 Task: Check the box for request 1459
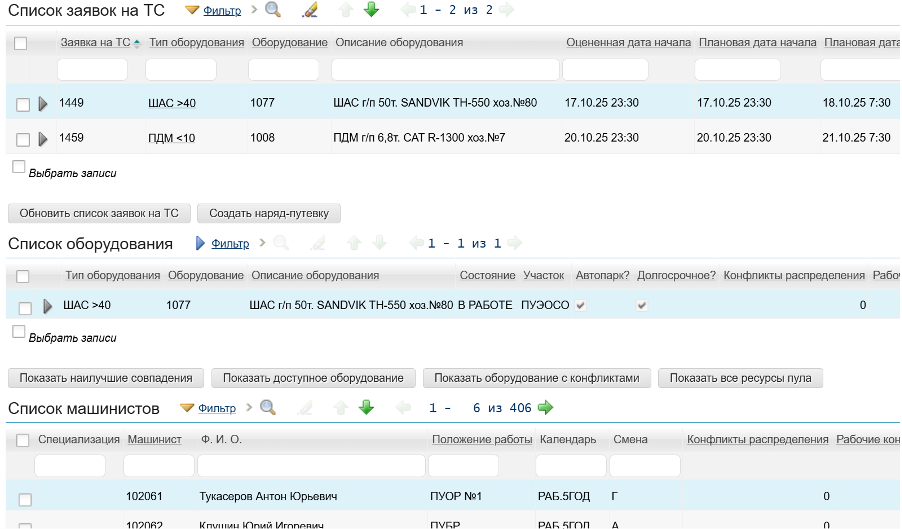point(23,139)
